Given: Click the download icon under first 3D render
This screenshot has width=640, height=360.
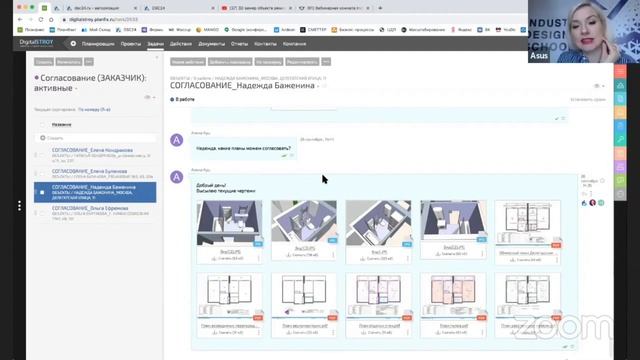Looking at the screenshot, I should (x=214, y=259).
